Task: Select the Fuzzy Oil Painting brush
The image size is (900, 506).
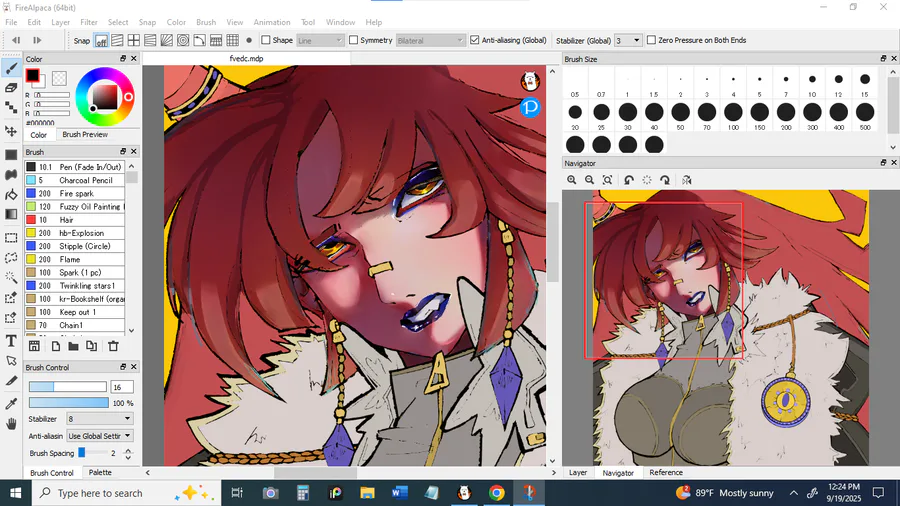Action: (75, 207)
